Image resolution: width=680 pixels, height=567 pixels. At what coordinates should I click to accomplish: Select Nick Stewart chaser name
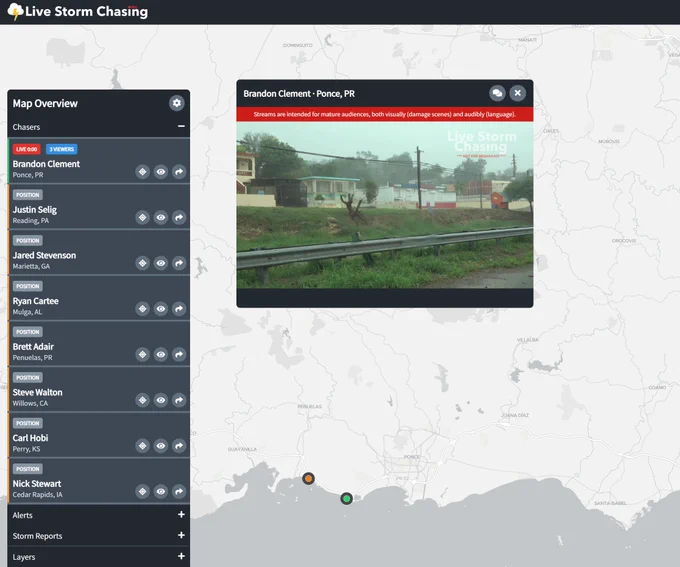37,484
